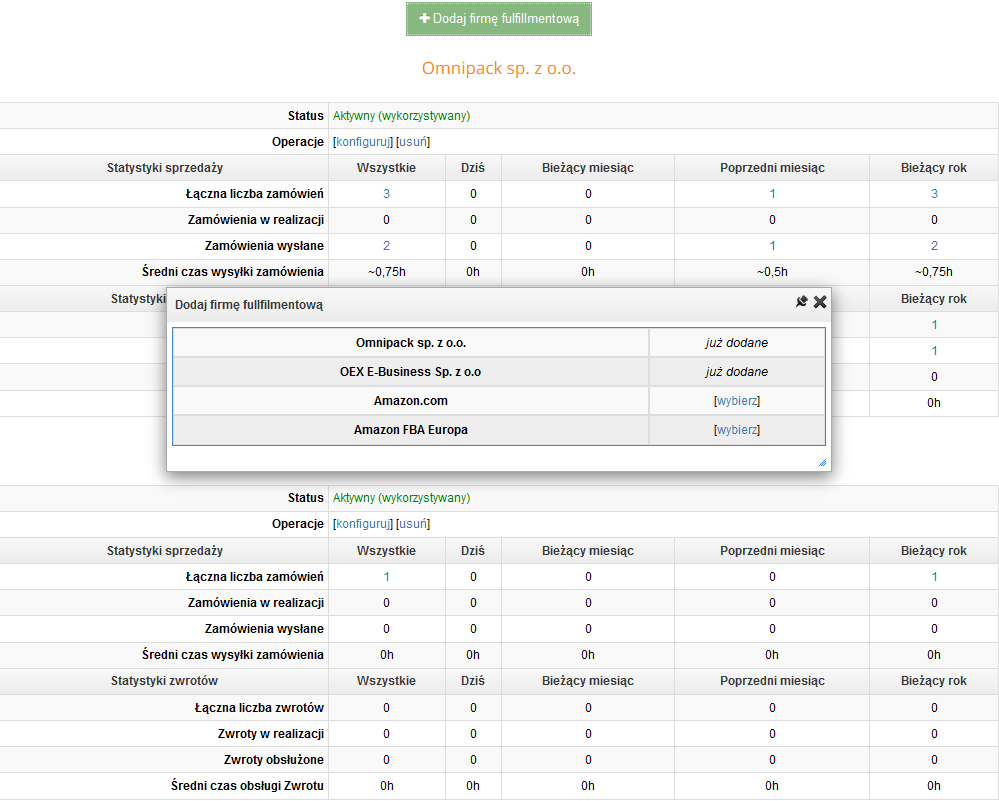This screenshot has width=999, height=801.
Task: Click the fully visible "Statystyki zwrotów" header
Action: (164, 681)
